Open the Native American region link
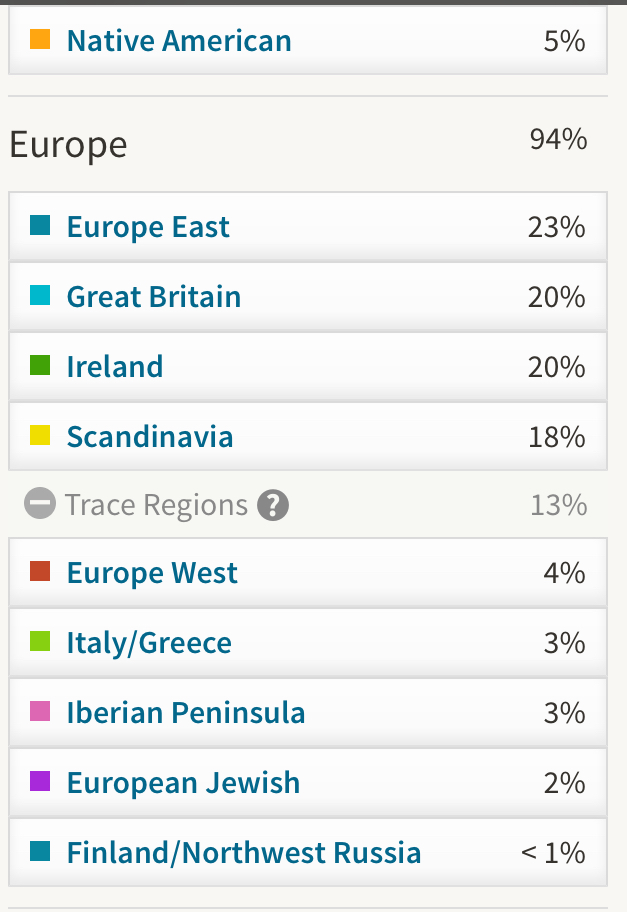 point(179,41)
